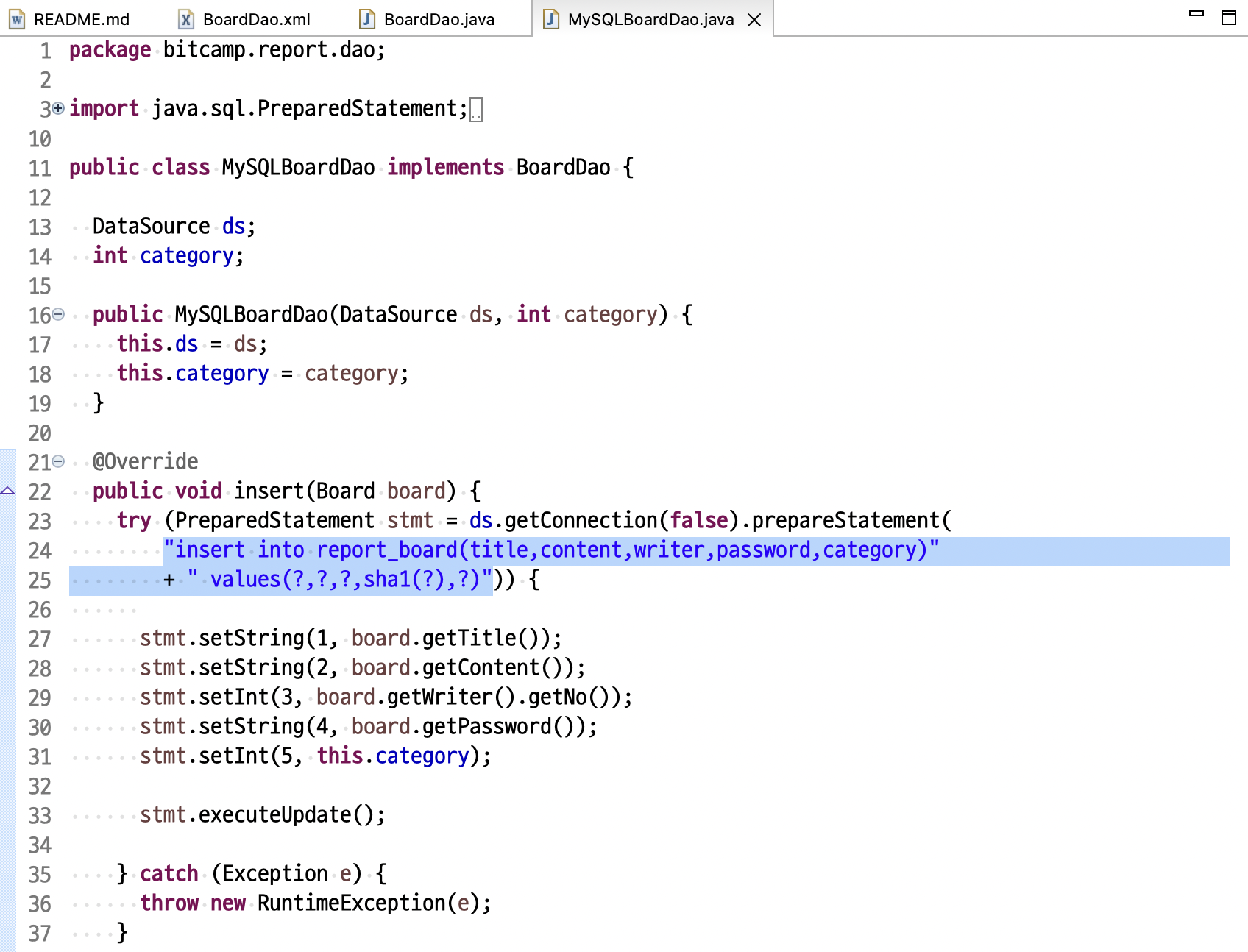The image size is (1248, 952).
Task: Collapse the constructor at line 16
Action: 58,314
